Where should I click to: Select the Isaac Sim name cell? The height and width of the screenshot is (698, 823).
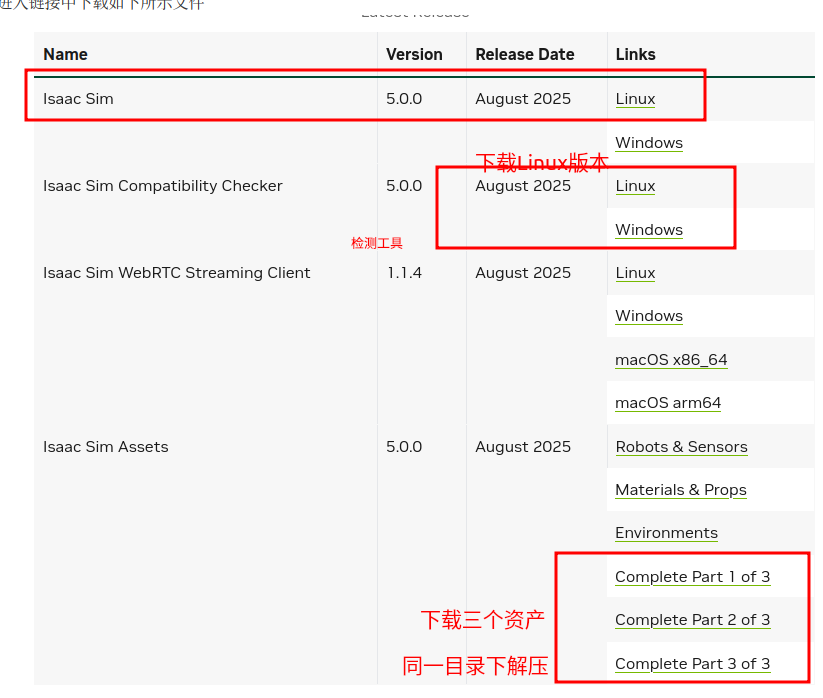click(78, 99)
